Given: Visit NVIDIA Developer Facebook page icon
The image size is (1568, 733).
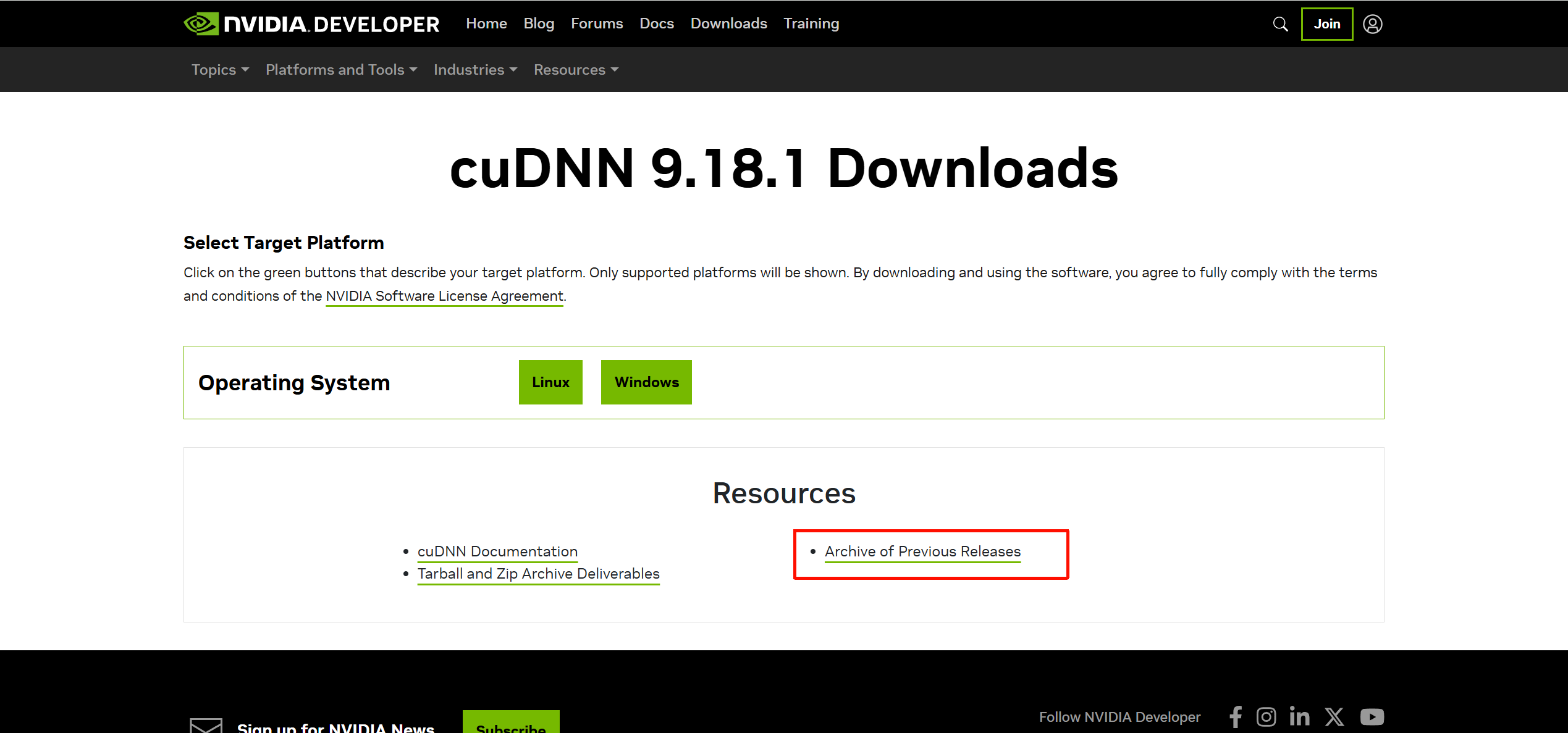Looking at the screenshot, I should (1236, 717).
